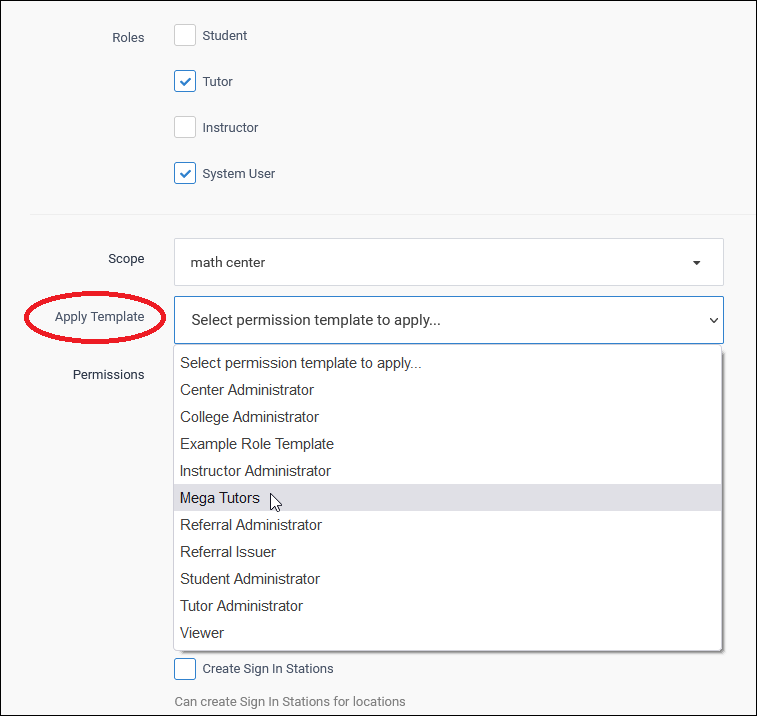Screen dimensions: 757x716
Task: Check the Student role checkbox
Action: click(185, 36)
